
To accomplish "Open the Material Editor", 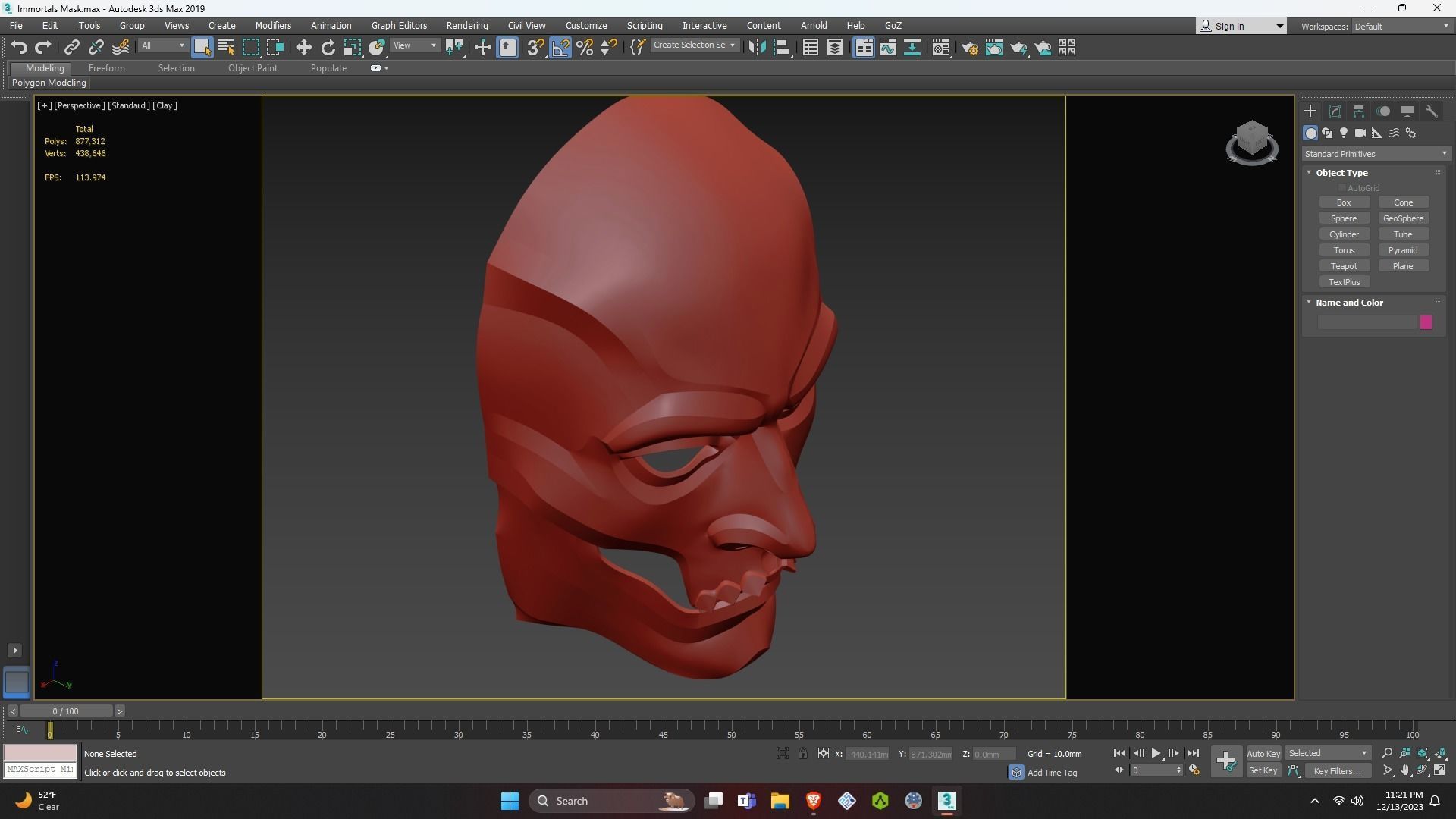I will pos(941,48).
